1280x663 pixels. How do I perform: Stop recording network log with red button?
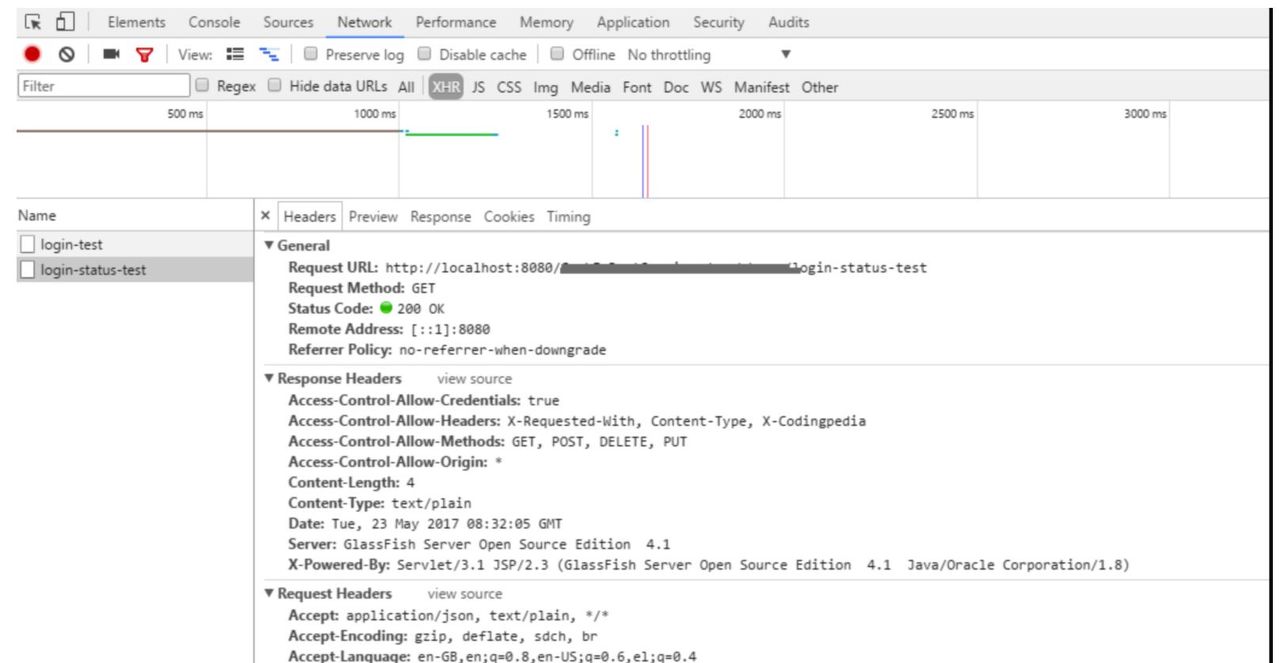(x=32, y=55)
